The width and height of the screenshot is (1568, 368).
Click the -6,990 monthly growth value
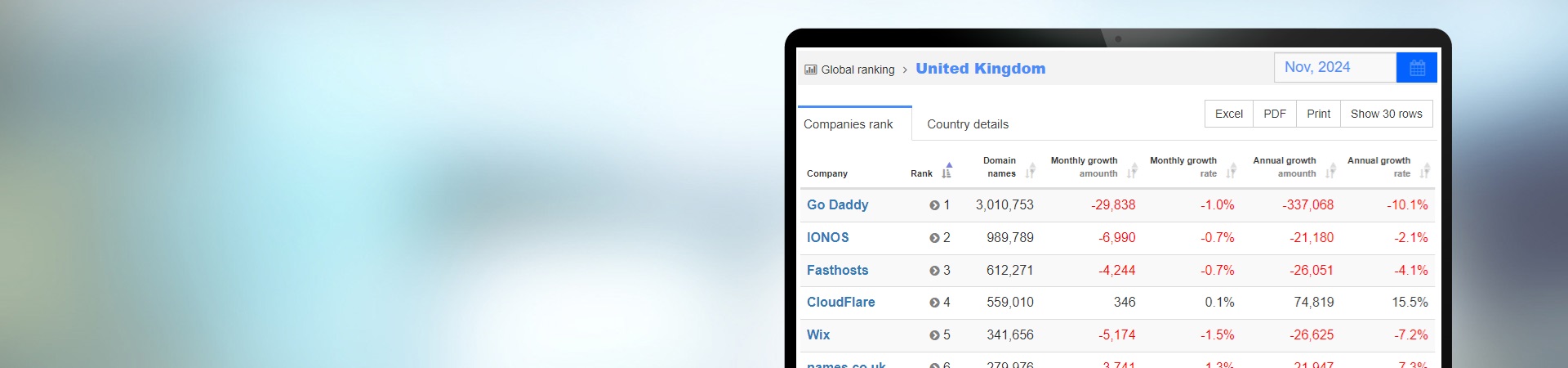click(1117, 238)
